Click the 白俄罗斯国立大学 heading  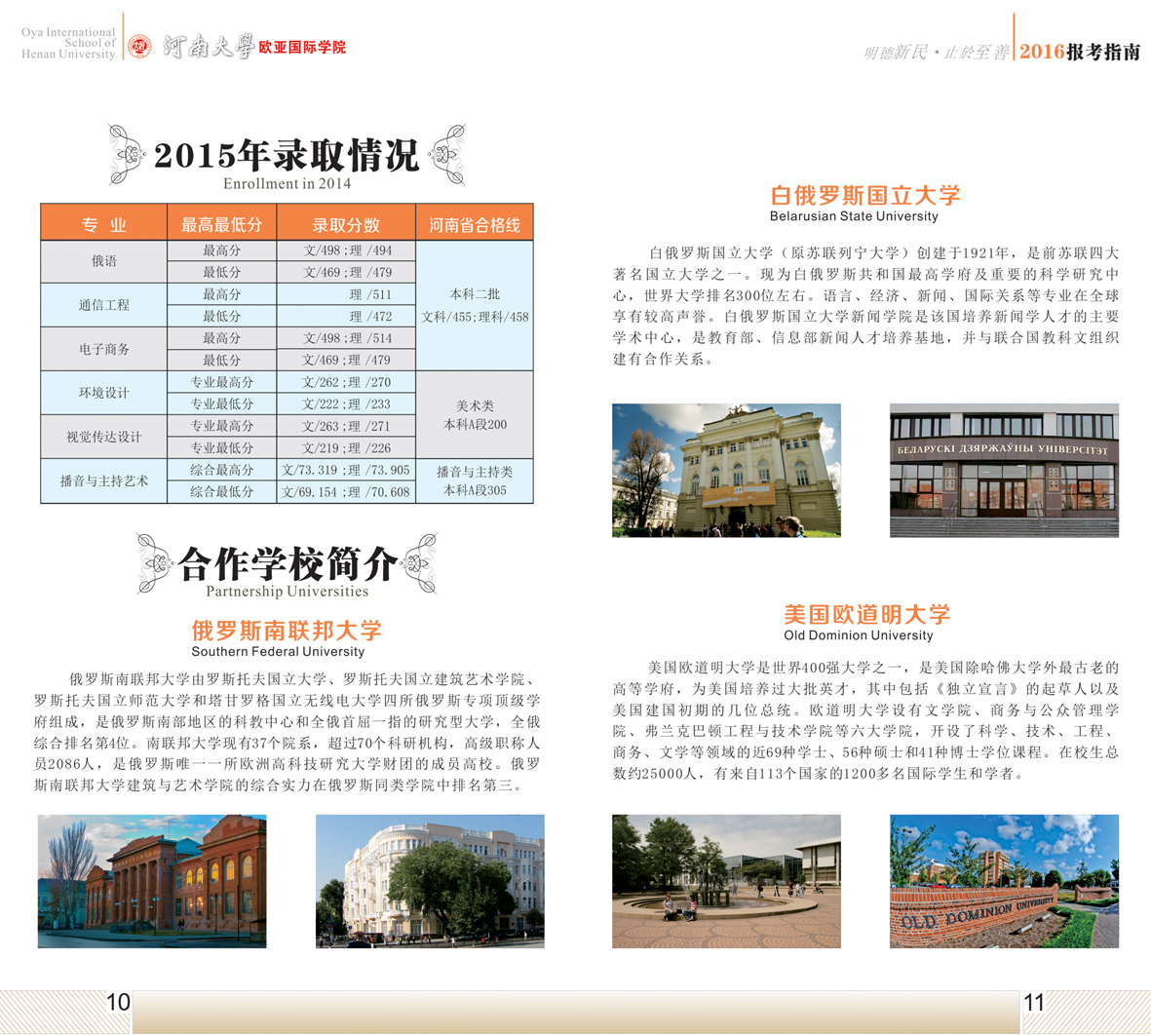tap(864, 196)
